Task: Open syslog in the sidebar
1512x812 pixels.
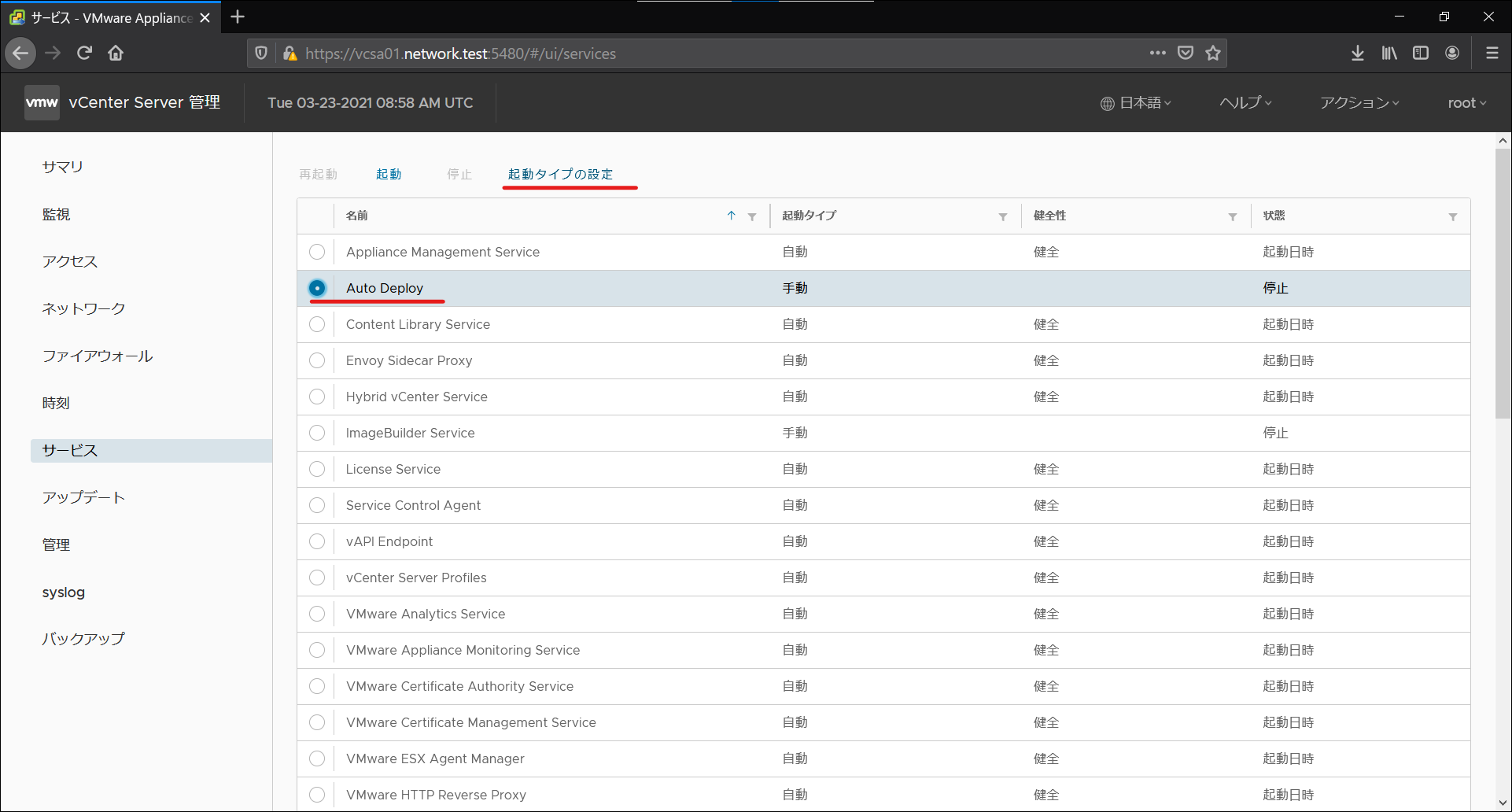Action: (x=64, y=592)
